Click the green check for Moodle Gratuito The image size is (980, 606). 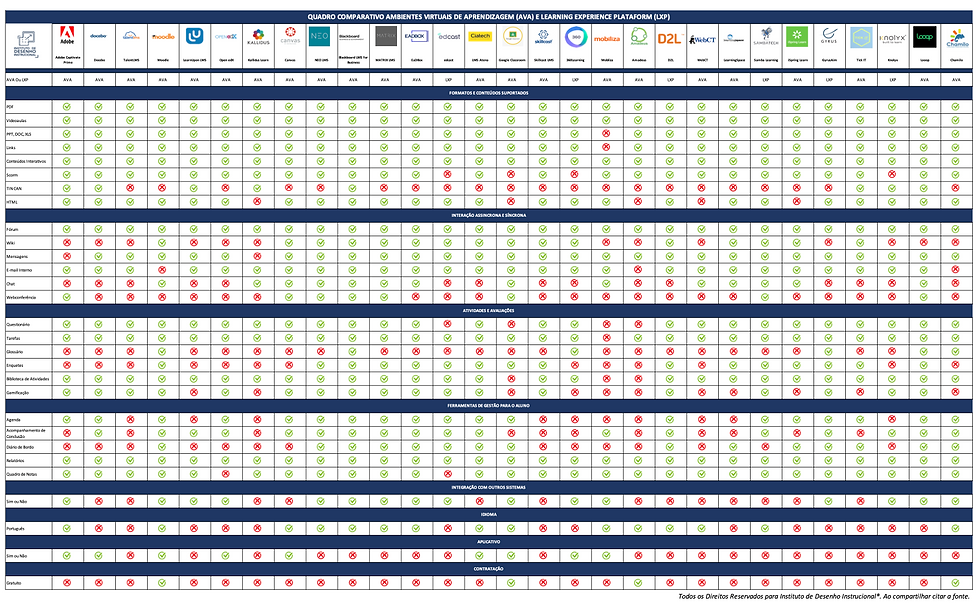(162, 583)
